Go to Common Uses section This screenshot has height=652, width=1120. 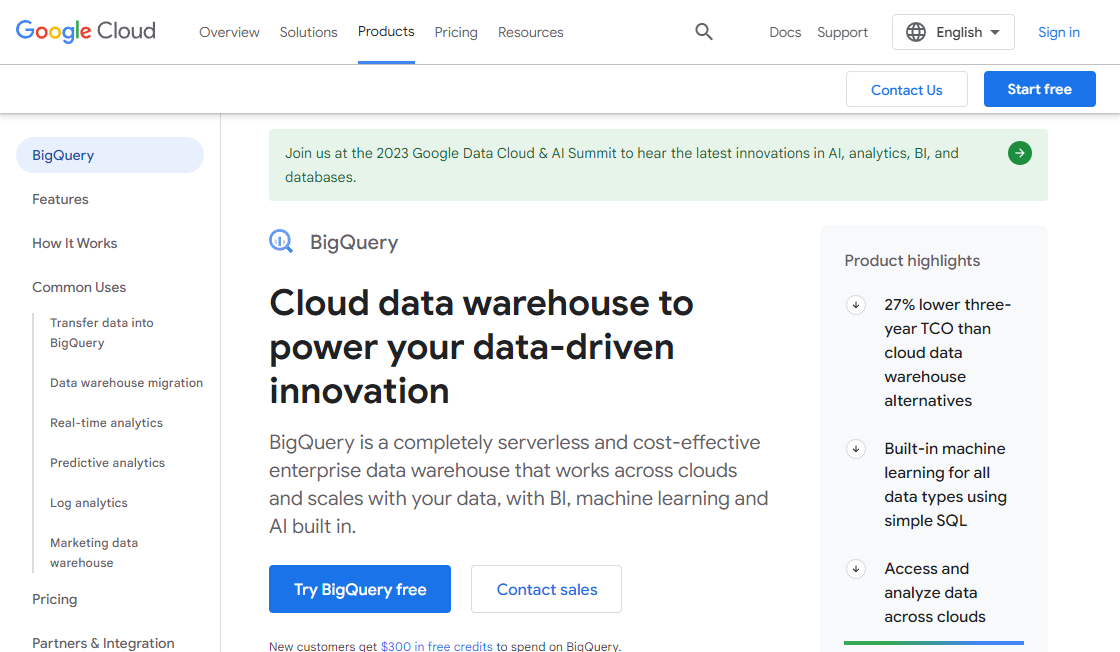79,287
